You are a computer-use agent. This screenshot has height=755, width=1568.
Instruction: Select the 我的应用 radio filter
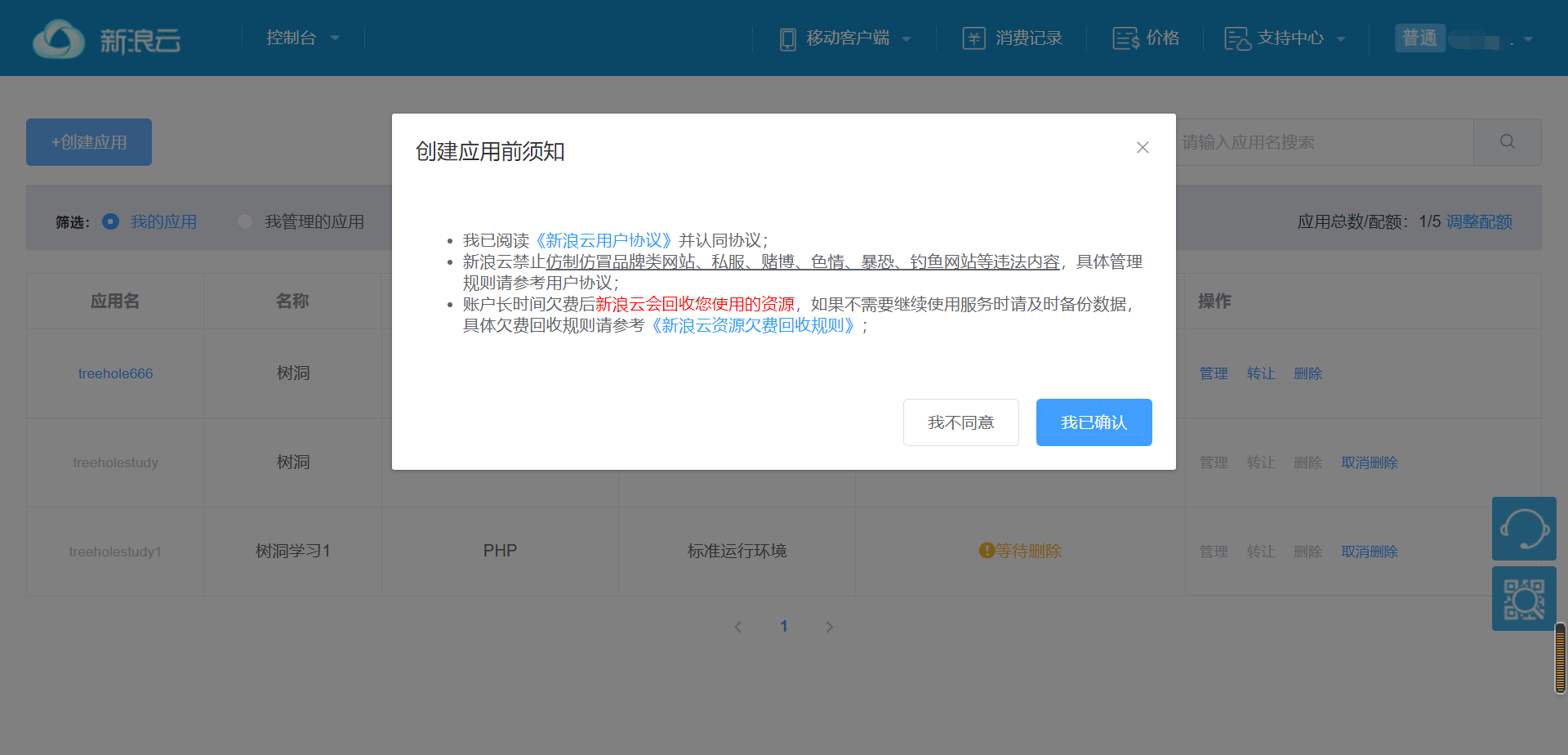(x=110, y=221)
